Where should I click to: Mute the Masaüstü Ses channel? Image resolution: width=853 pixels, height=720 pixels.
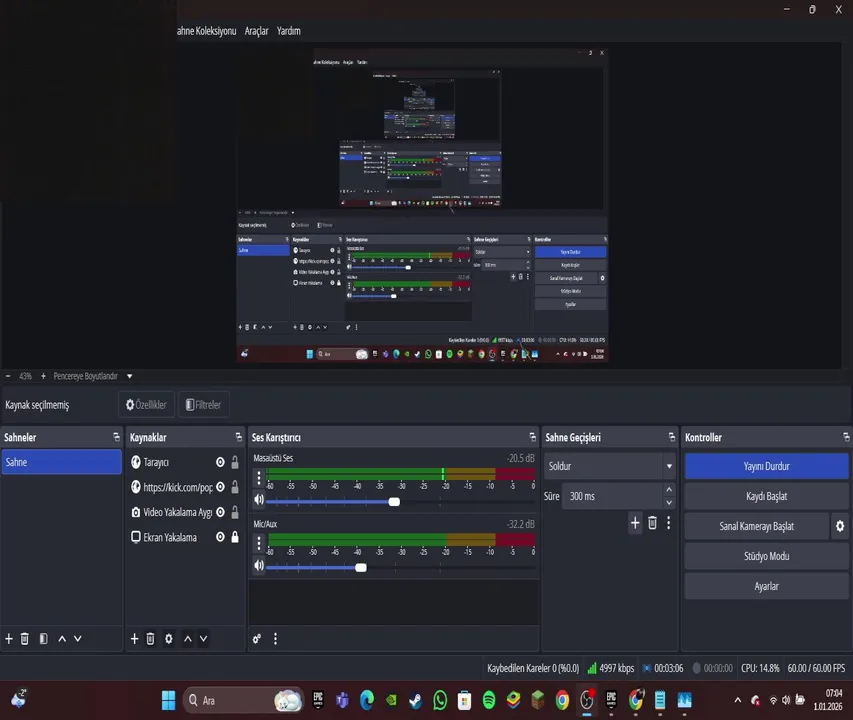coord(259,499)
